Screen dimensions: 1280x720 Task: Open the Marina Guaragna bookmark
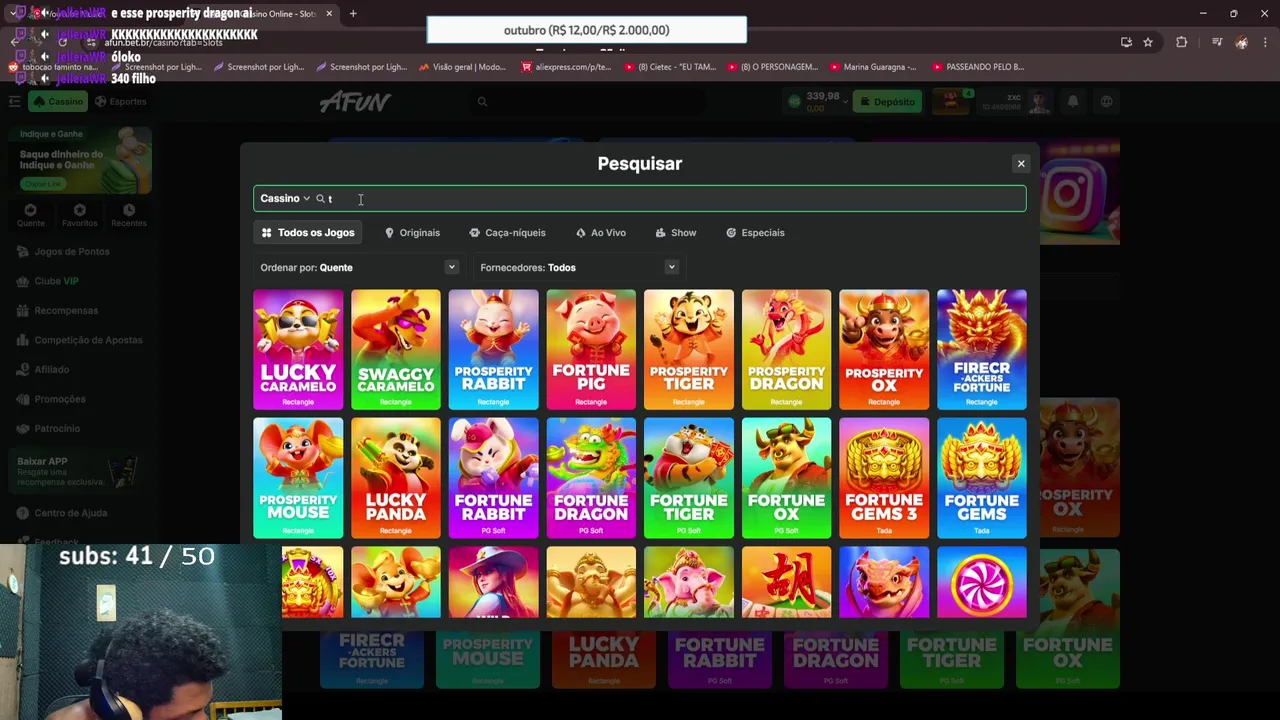click(873, 67)
